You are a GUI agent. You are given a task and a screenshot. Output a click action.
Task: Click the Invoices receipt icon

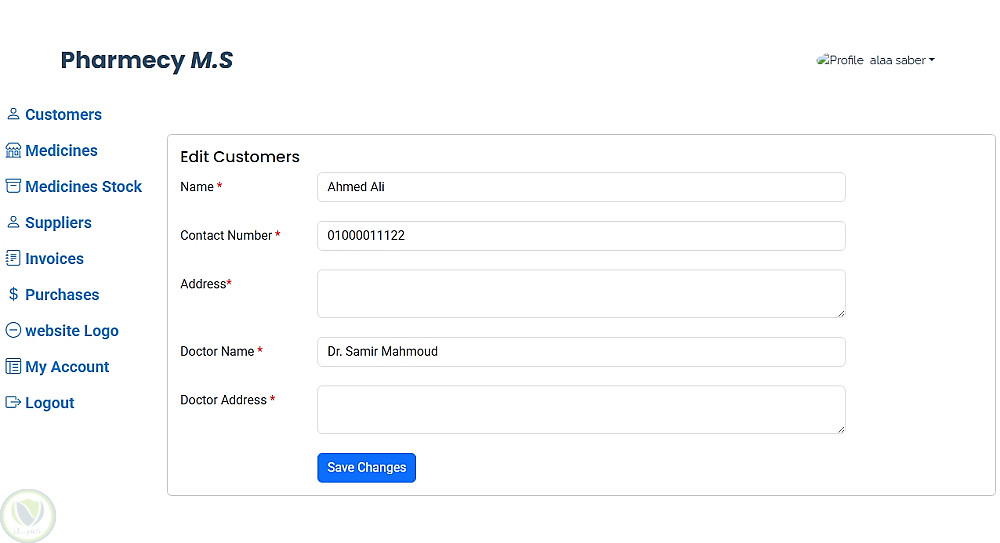pyautogui.click(x=13, y=258)
